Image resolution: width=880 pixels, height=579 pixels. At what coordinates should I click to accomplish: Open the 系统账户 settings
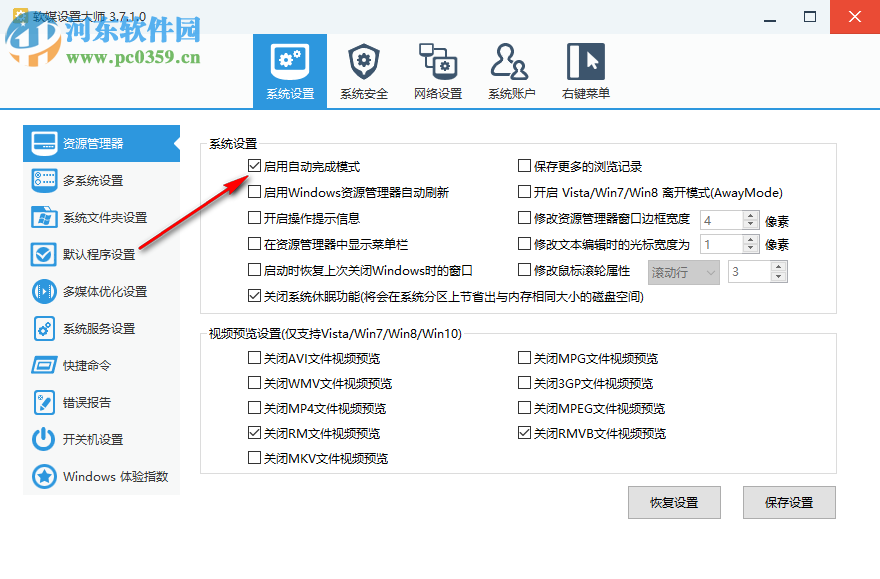pyautogui.click(x=511, y=70)
